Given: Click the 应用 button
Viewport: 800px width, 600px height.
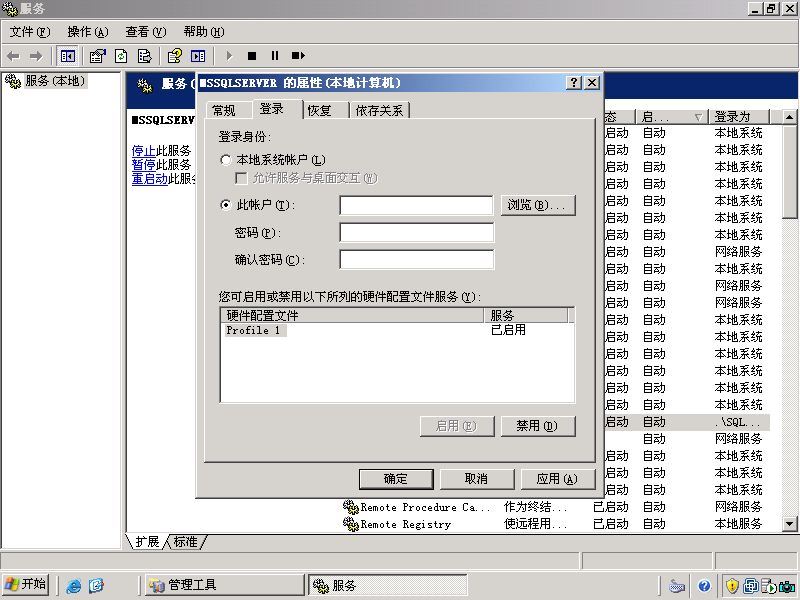Looking at the screenshot, I should (558, 479).
